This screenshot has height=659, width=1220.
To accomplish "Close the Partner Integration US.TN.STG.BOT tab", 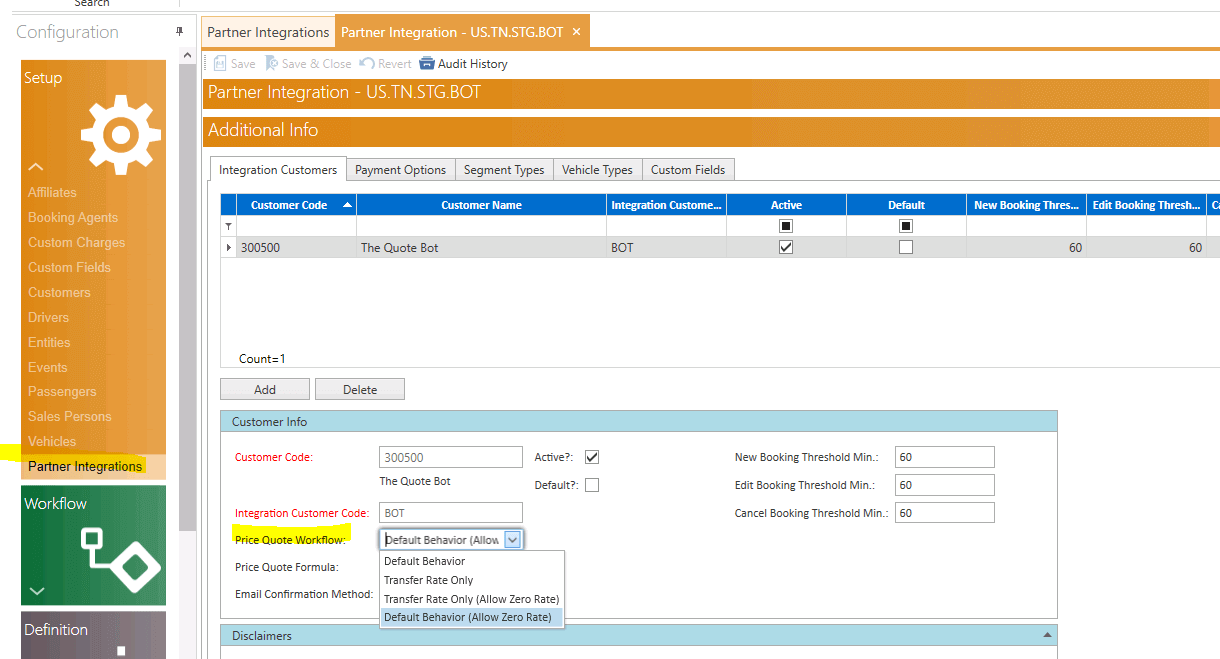I will (575, 32).
